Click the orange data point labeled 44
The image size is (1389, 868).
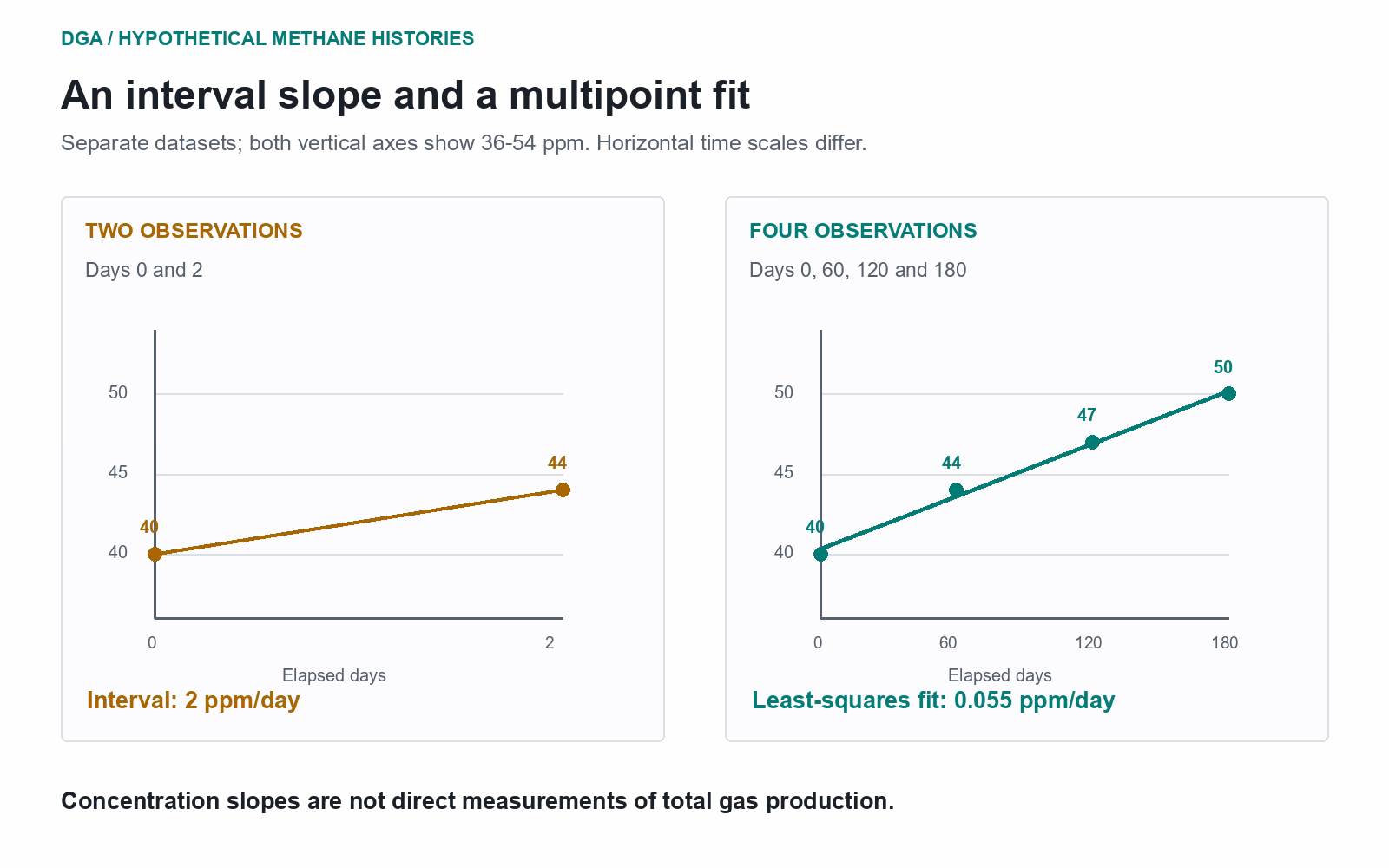(x=563, y=490)
